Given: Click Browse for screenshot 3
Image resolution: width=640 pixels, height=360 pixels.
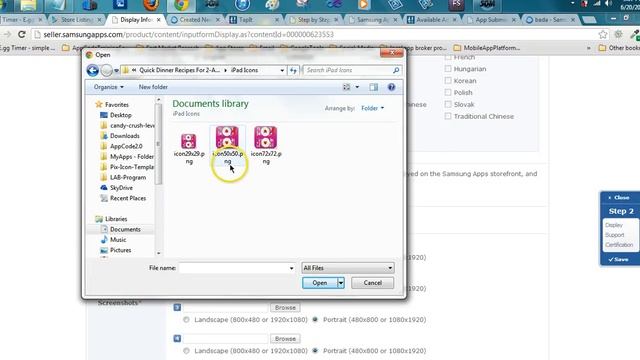Looking at the screenshot, I should (x=285, y=307).
